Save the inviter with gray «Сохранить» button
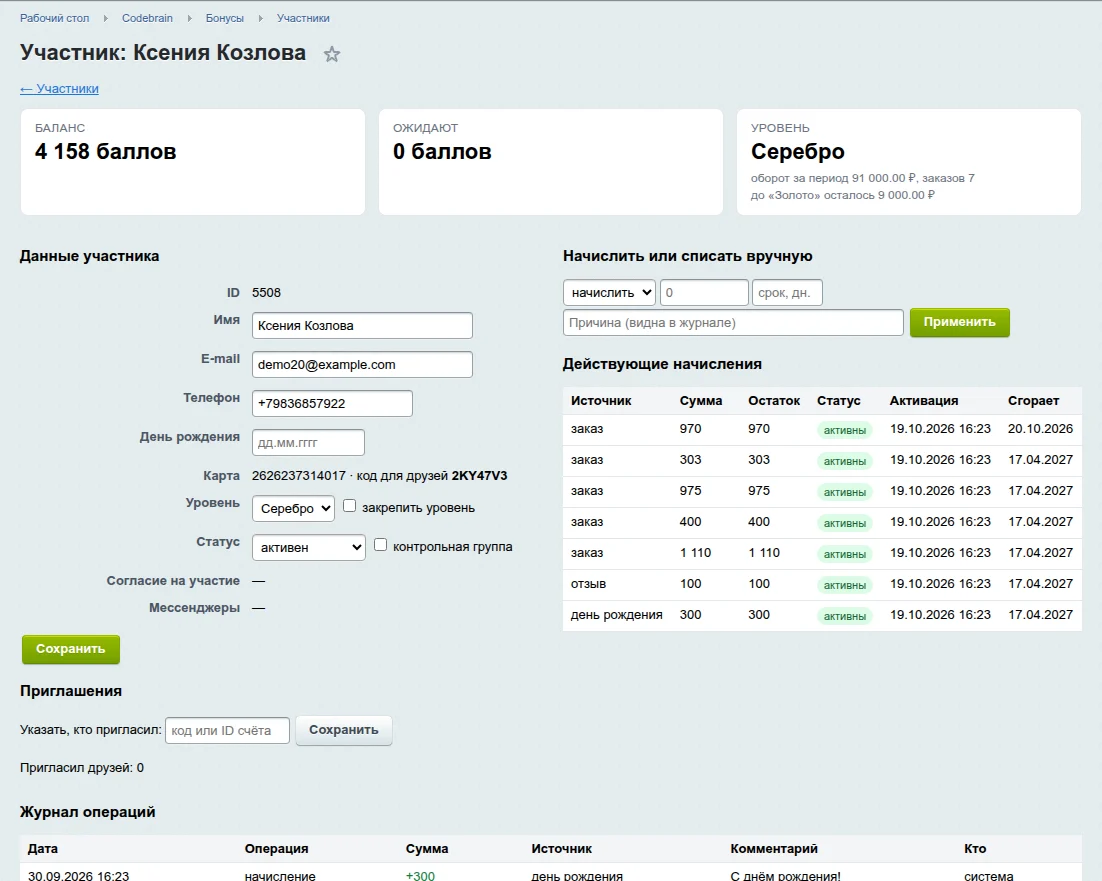This screenshot has width=1102, height=881. (344, 730)
